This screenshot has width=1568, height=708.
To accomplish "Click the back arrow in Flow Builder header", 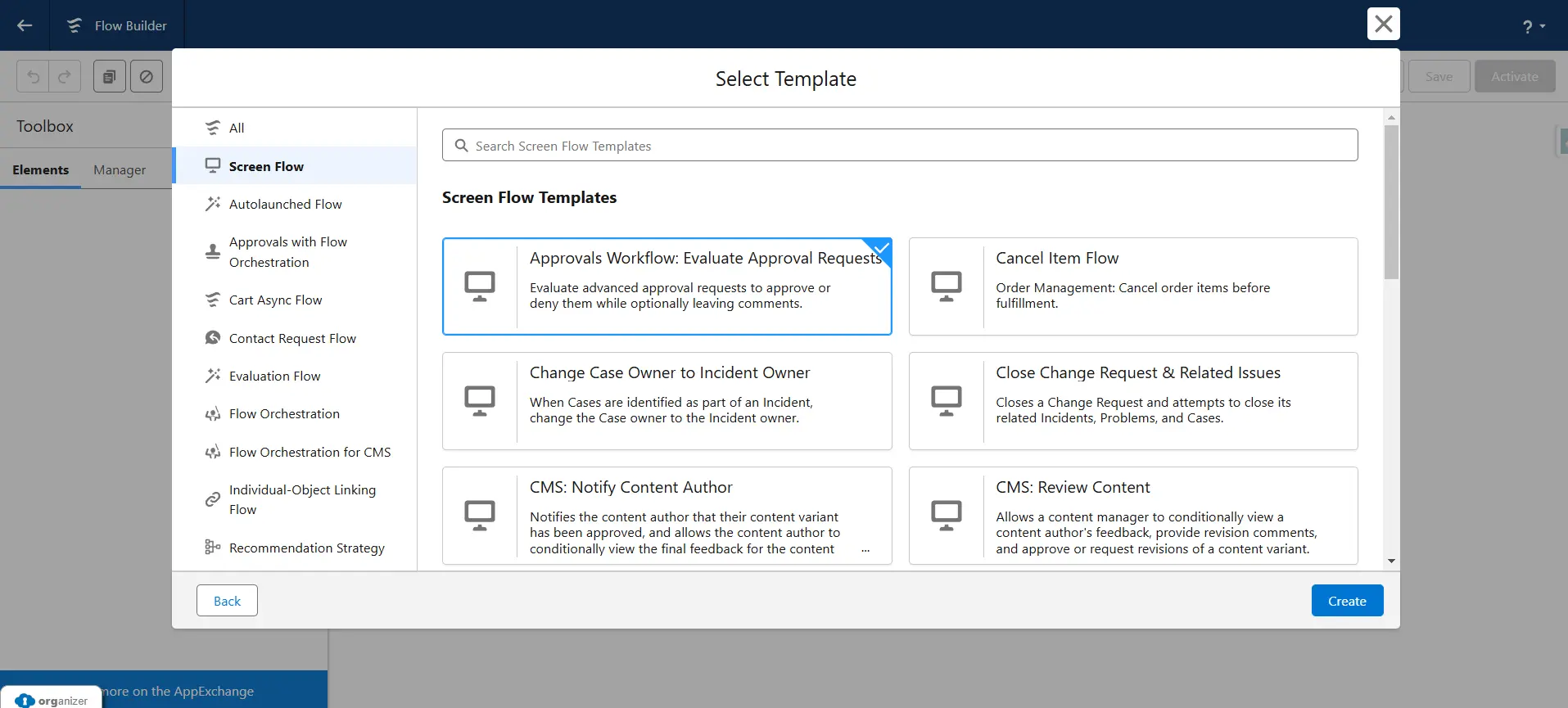I will 25,25.
